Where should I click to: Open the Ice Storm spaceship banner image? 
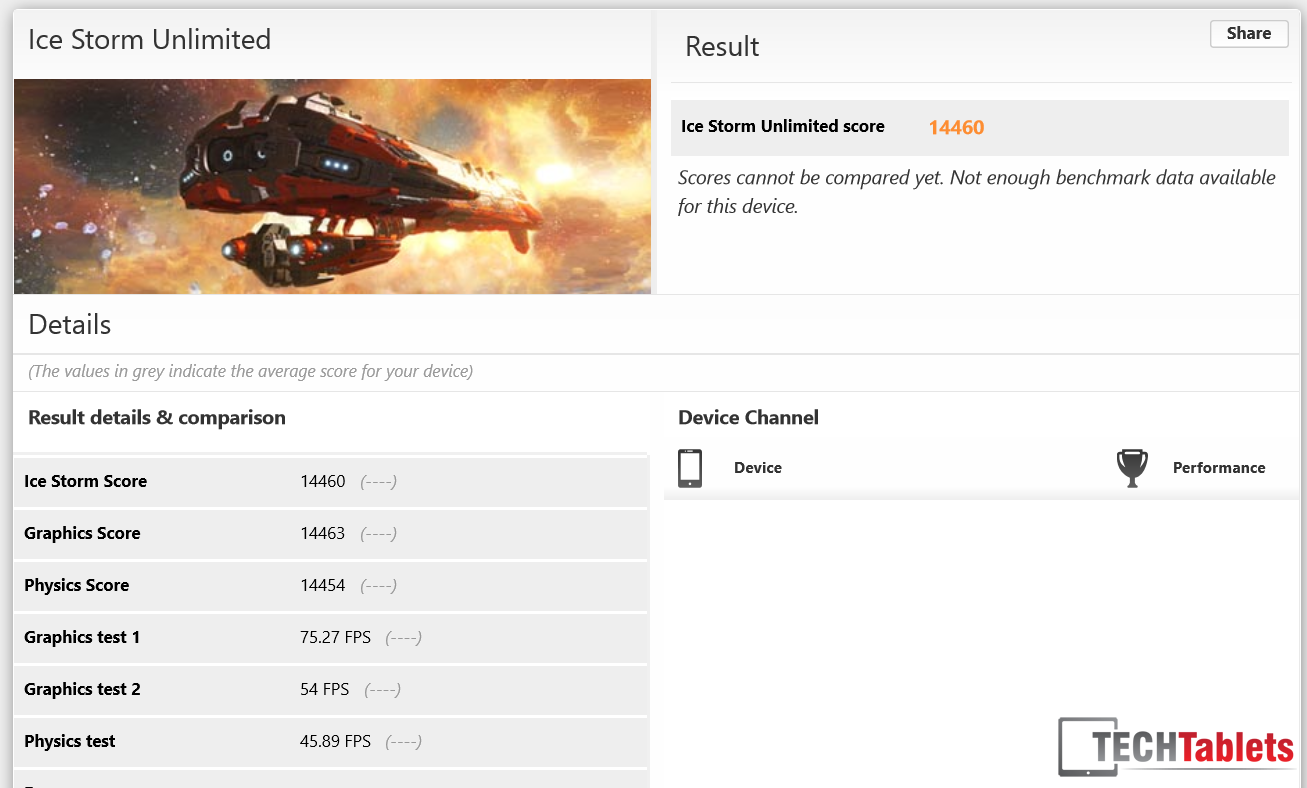click(332, 186)
